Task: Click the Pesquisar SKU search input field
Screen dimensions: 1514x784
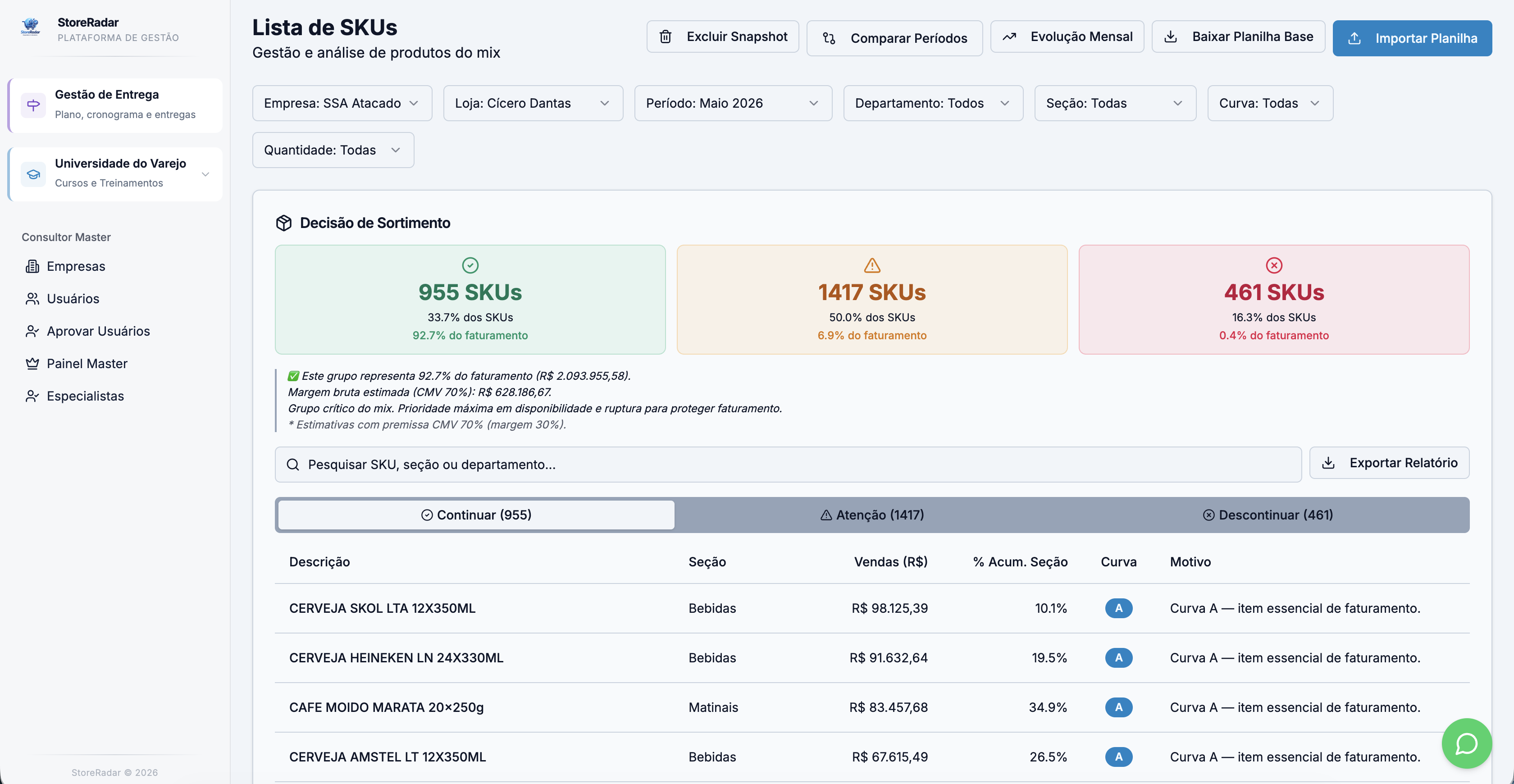Action: tap(788, 464)
